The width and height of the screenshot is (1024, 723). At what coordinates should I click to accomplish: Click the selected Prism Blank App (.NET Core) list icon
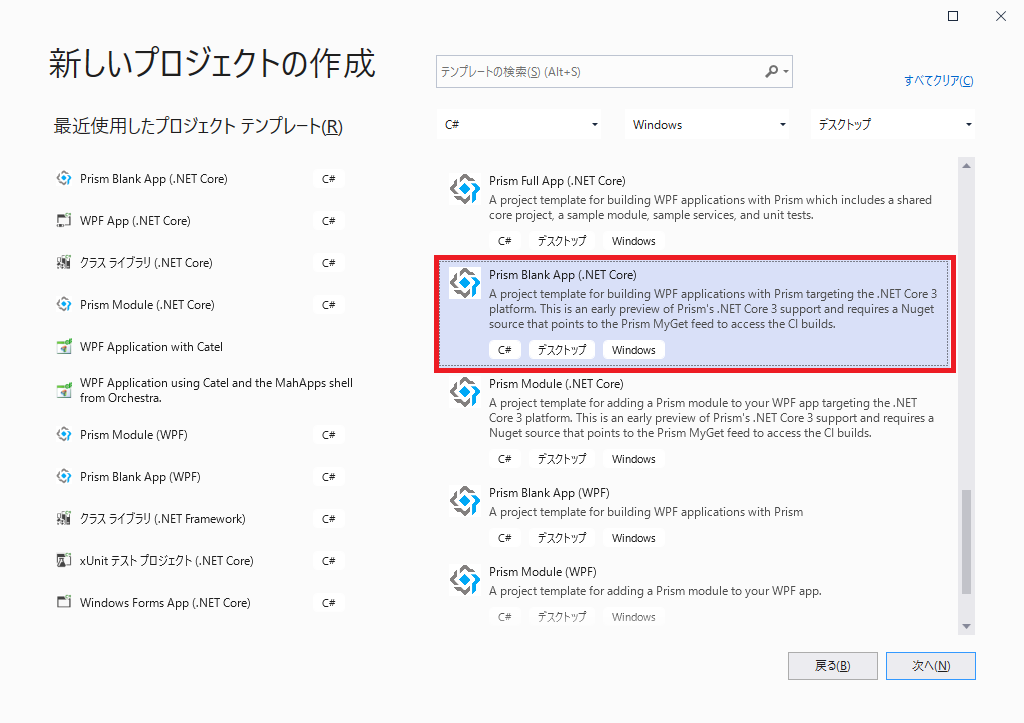point(465,283)
